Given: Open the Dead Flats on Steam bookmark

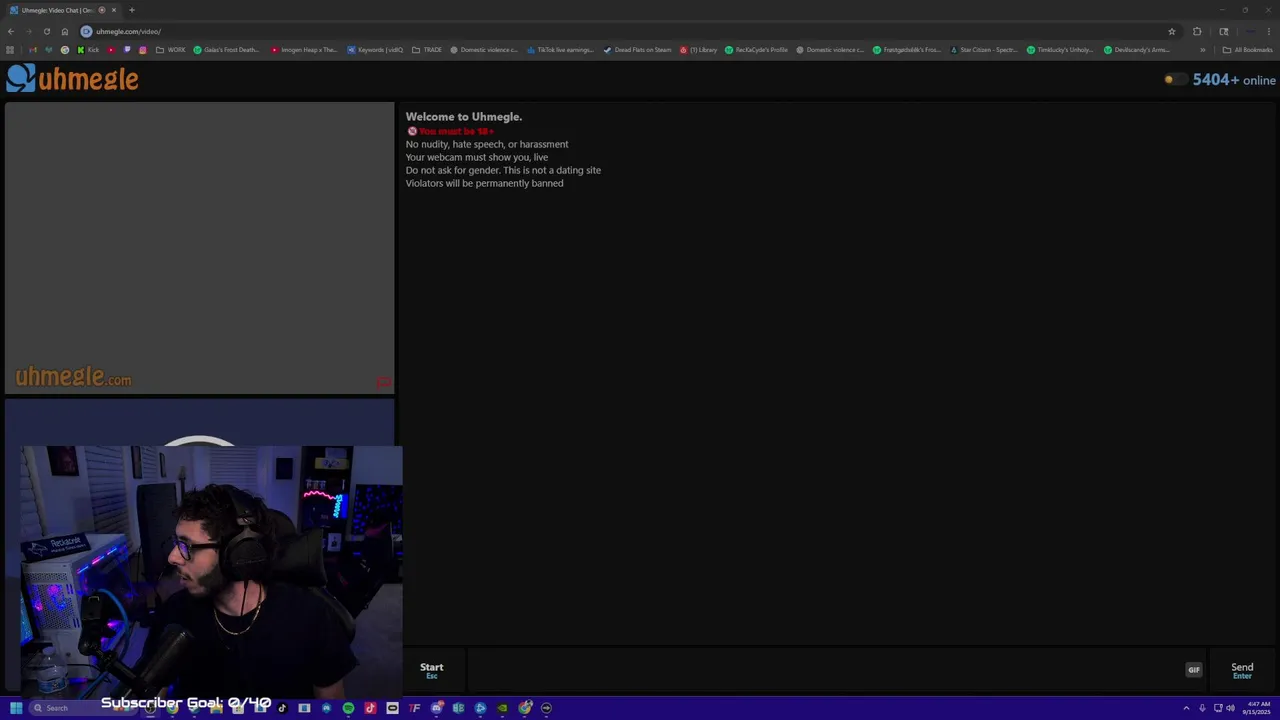Looking at the screenshot, I should (637, 50).
